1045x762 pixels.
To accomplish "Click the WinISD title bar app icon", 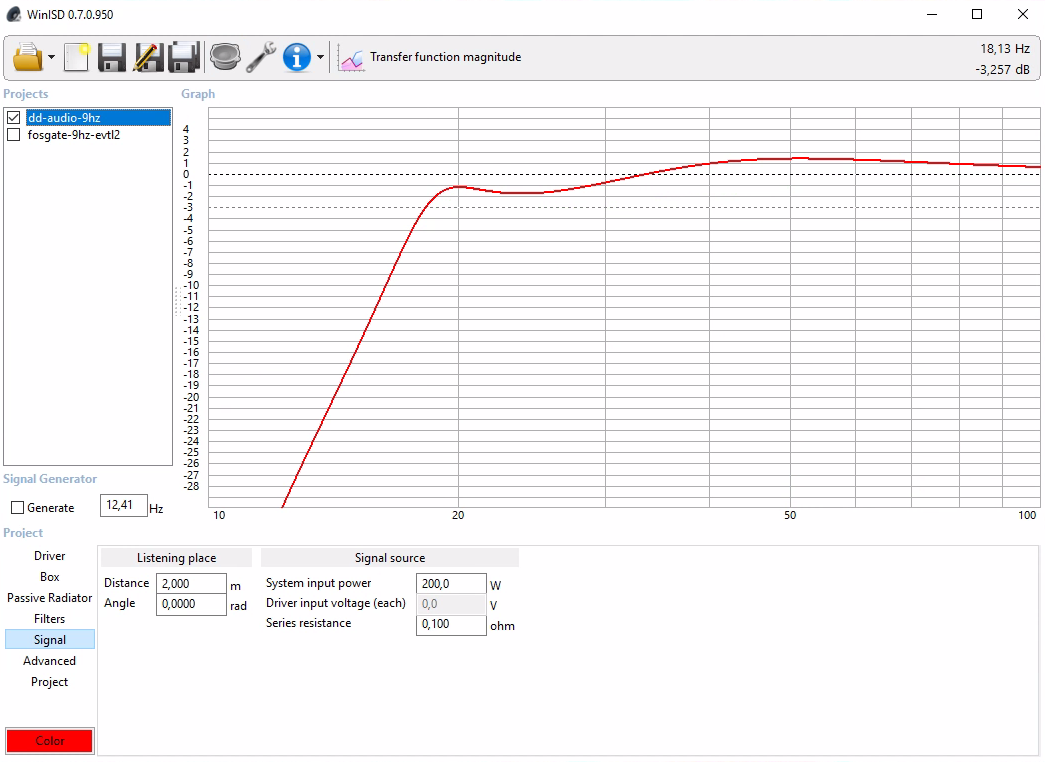I will [13, 14].
